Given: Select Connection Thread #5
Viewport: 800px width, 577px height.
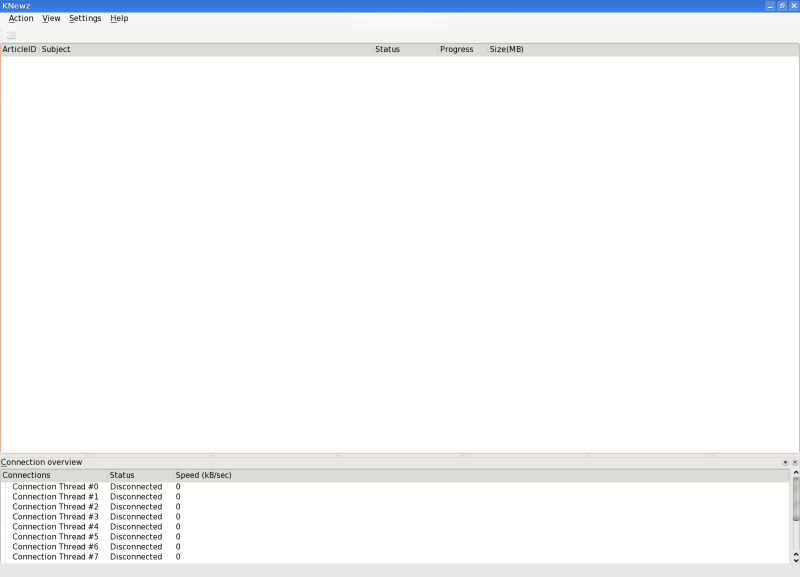Looking at the screenshot, I should 55,537.
